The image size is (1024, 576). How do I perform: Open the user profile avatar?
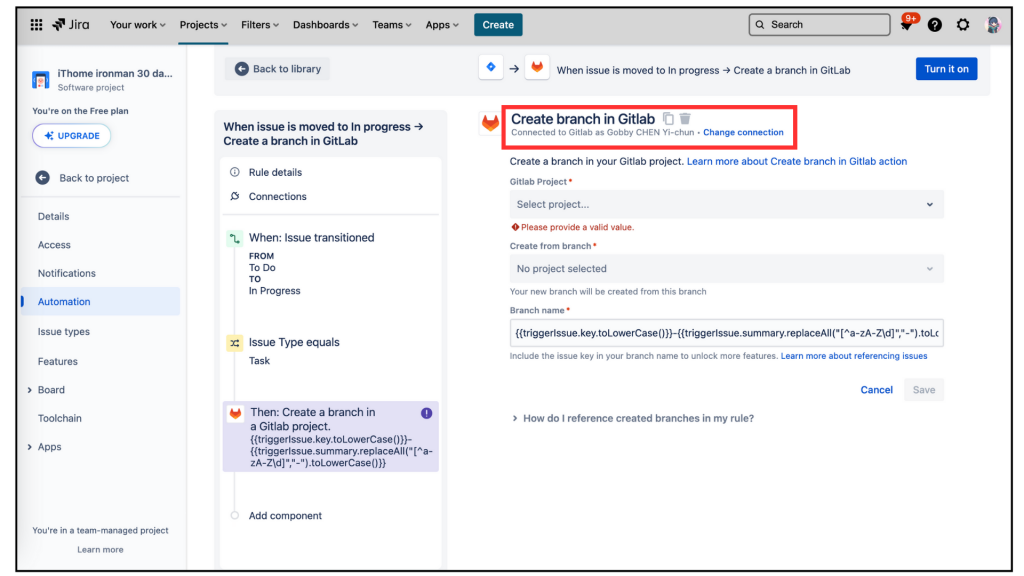pos(993,25)
